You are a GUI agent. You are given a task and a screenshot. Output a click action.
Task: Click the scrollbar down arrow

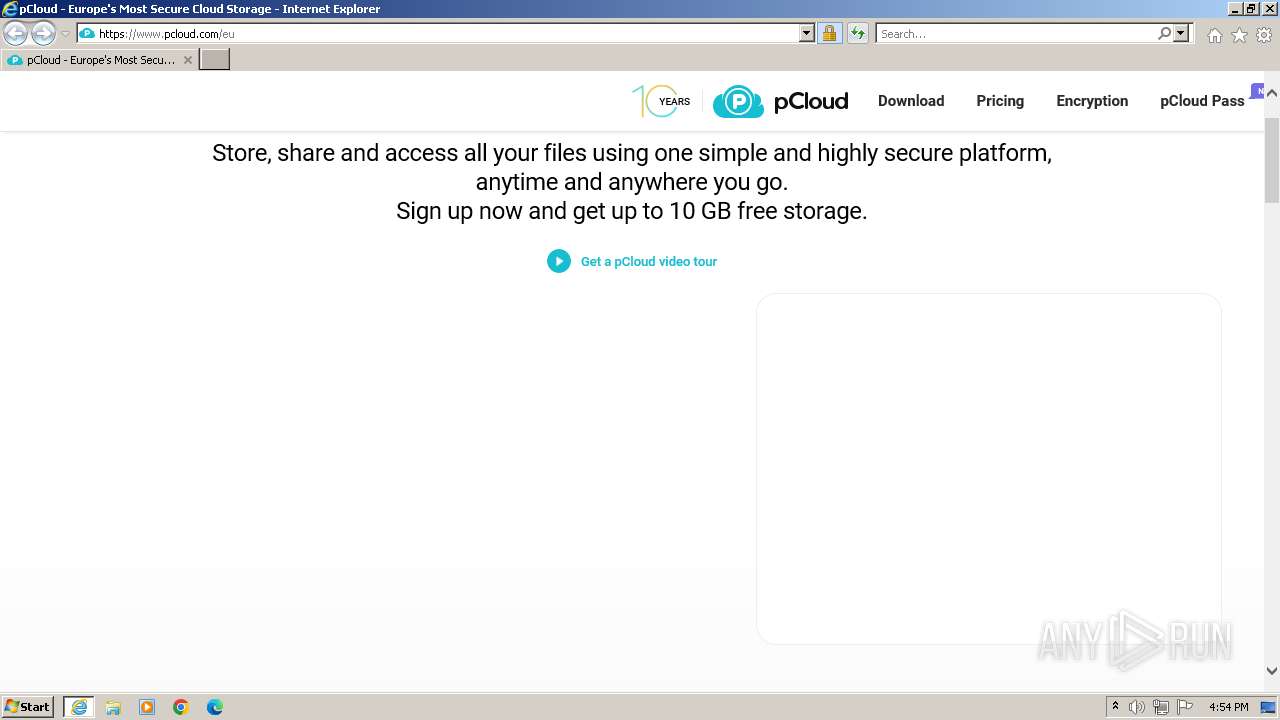click(1272, 671)
